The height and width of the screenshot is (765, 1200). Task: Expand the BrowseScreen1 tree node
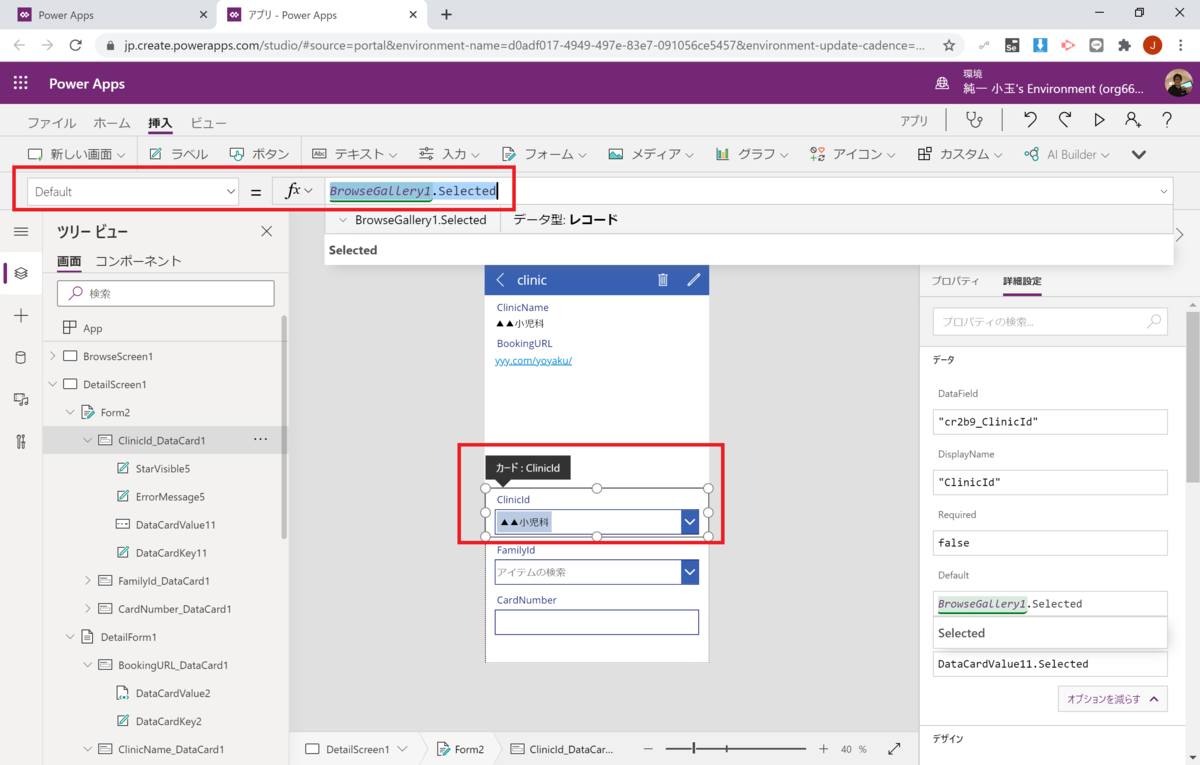[52, 356]
